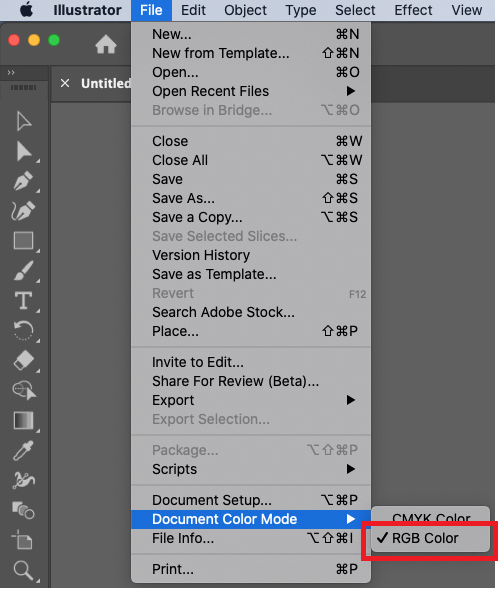Select the Eraser tool

[23, 360]
